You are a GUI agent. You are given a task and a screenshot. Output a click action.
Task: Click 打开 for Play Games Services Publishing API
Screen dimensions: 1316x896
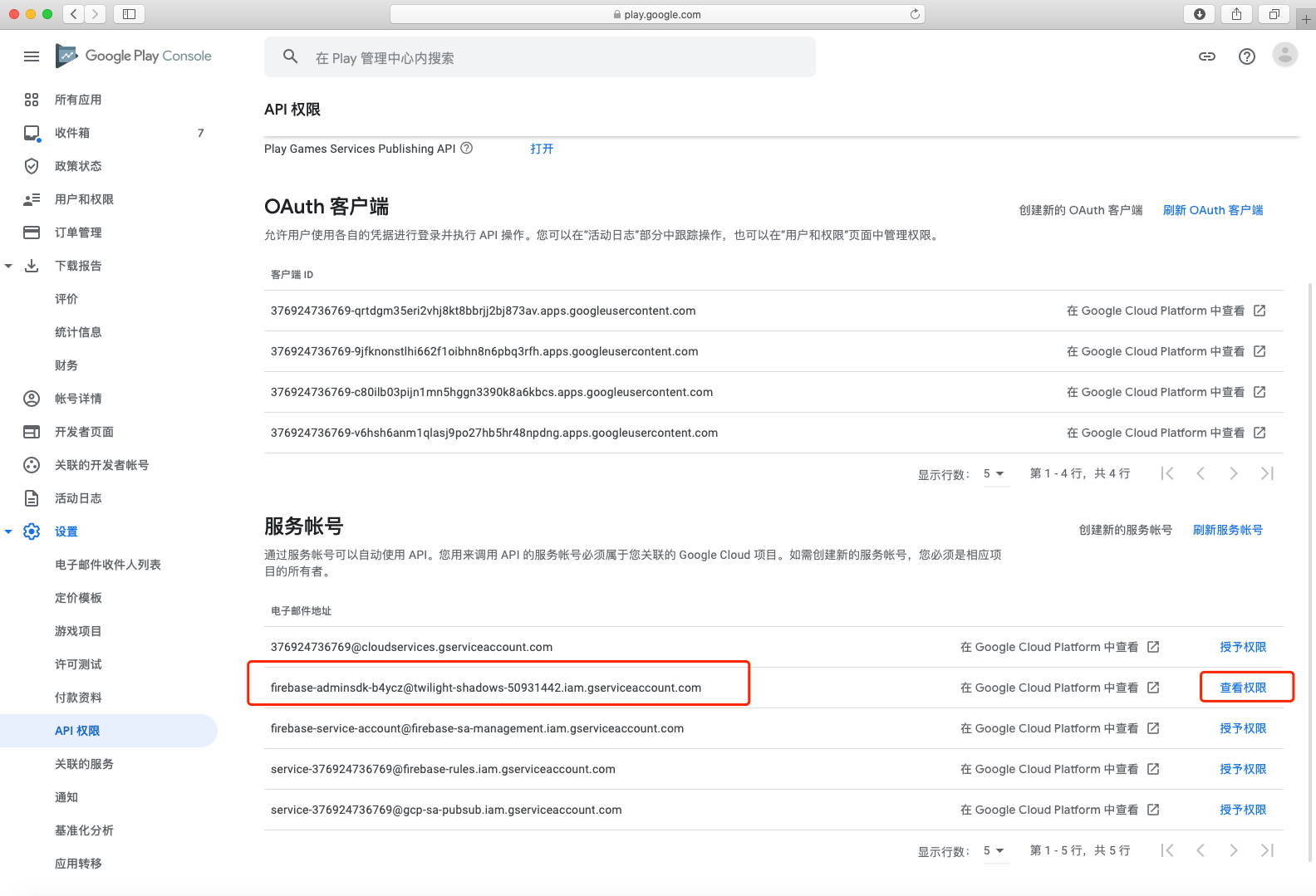(542, 149)
